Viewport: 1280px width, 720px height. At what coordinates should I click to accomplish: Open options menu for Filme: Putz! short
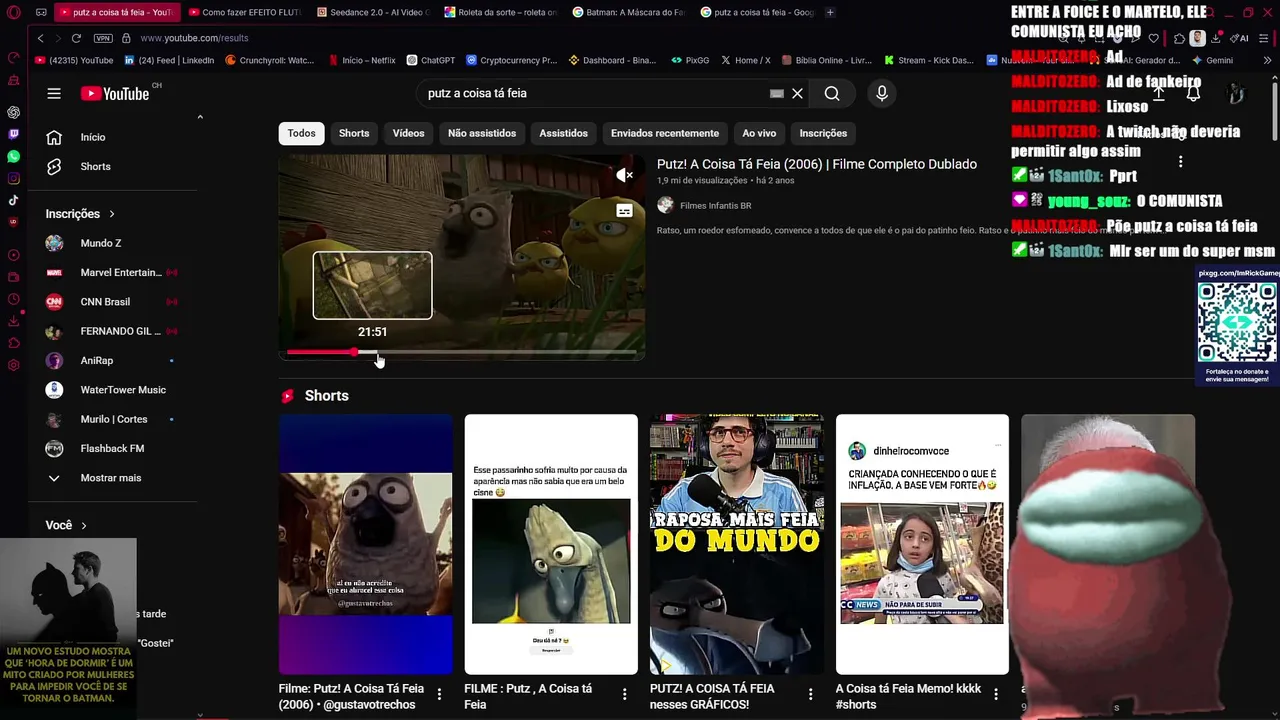[x=439, y=693]
